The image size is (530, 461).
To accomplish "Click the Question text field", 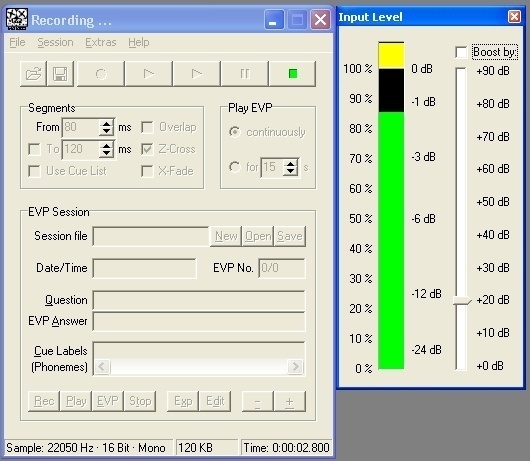I will coord(199,300).
